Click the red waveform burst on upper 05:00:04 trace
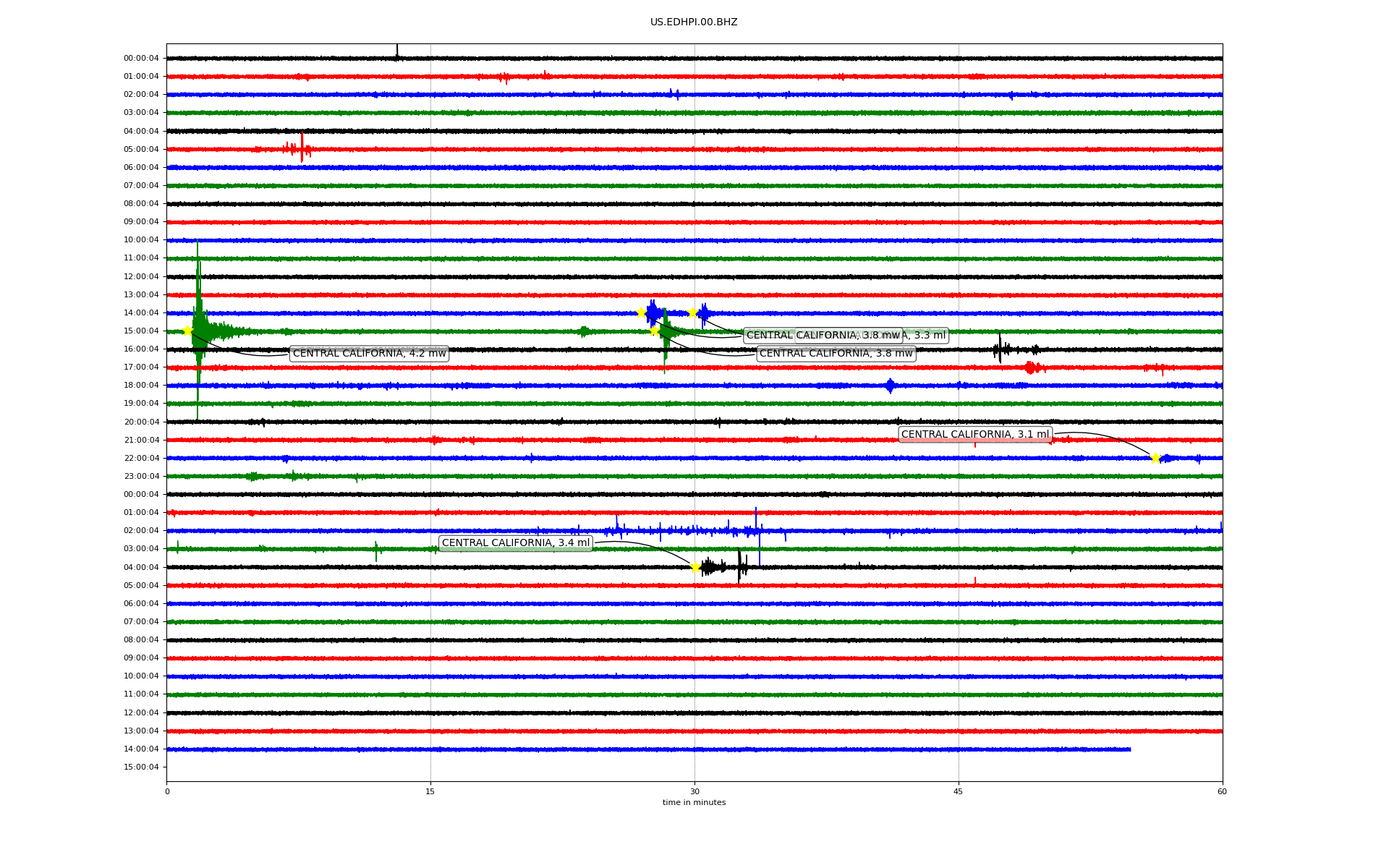 (302, 149)
